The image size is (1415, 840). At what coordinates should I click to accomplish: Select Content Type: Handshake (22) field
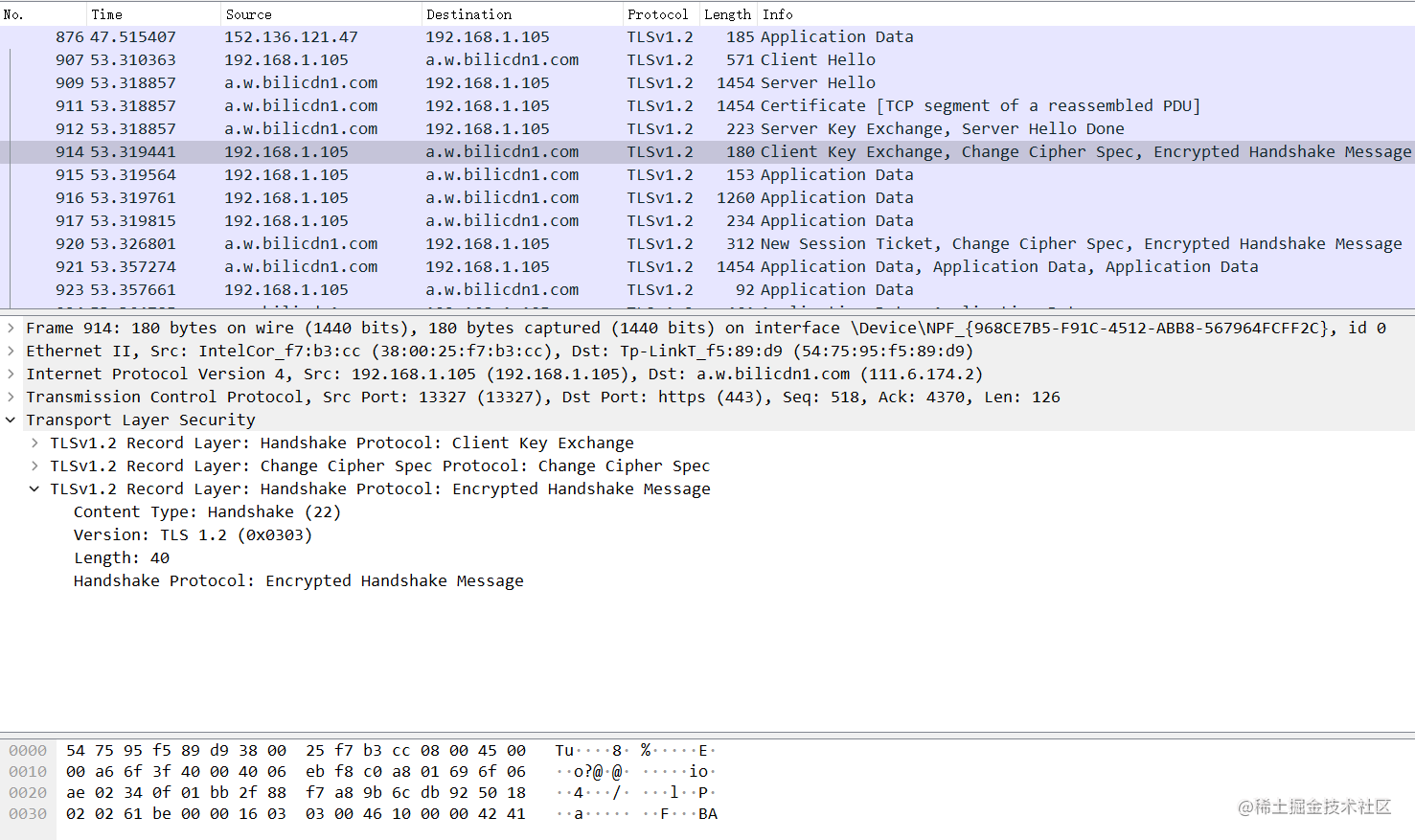(207, 511)
